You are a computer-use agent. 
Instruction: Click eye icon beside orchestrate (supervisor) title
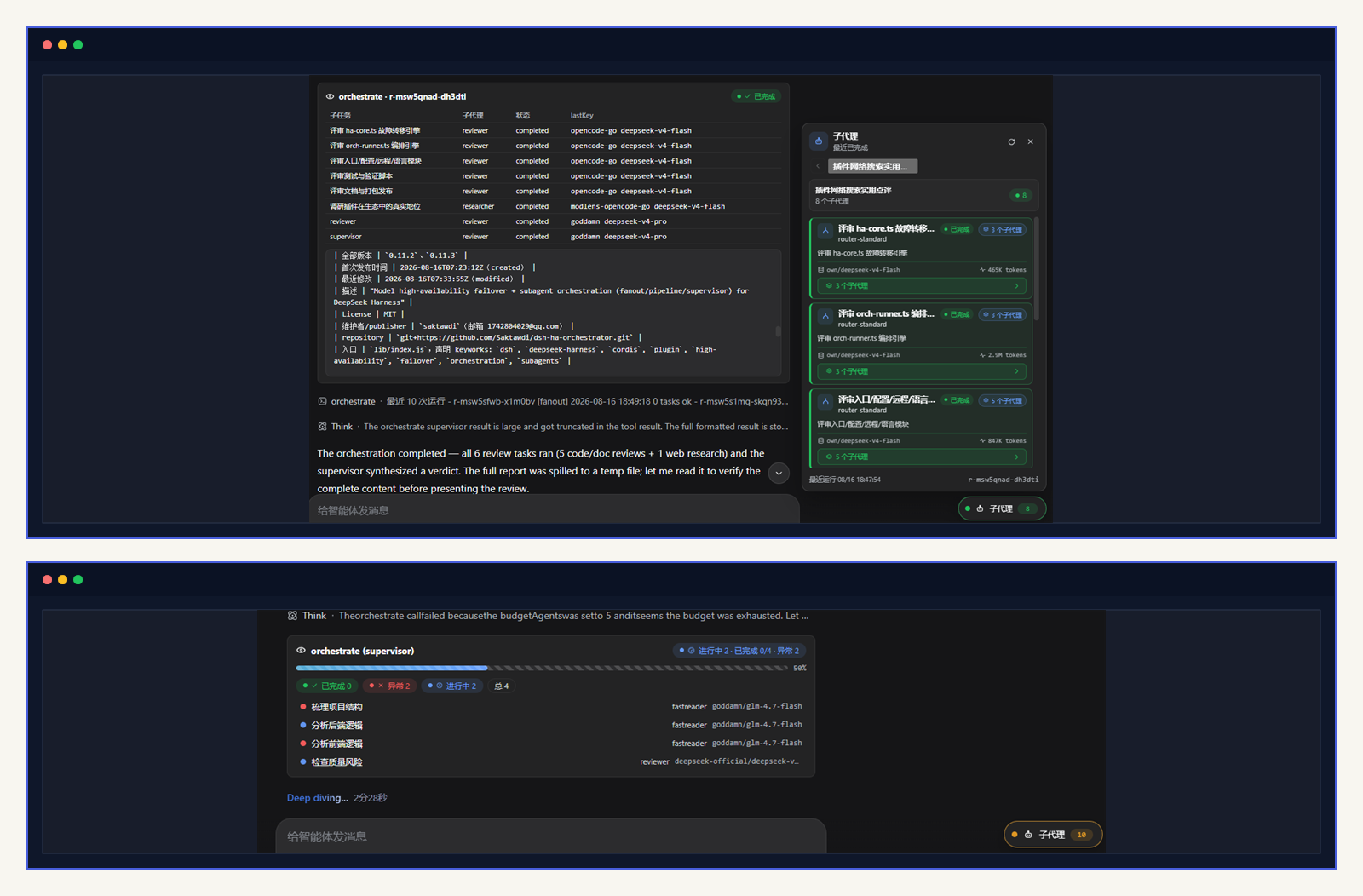pos(301,651)
